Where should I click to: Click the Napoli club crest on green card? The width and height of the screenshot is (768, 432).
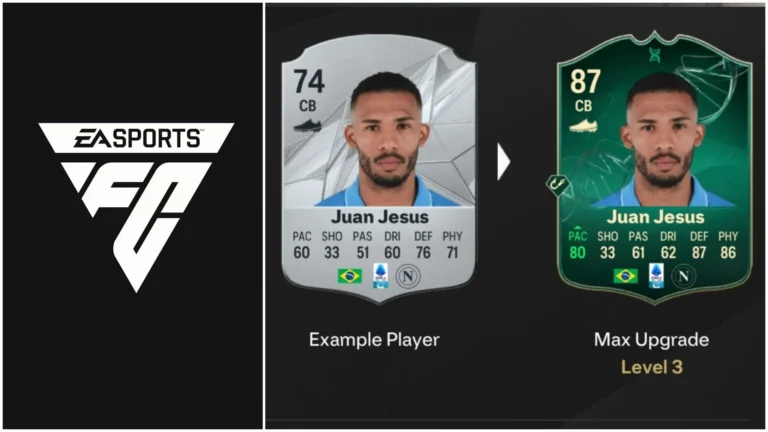pos(684,276)
